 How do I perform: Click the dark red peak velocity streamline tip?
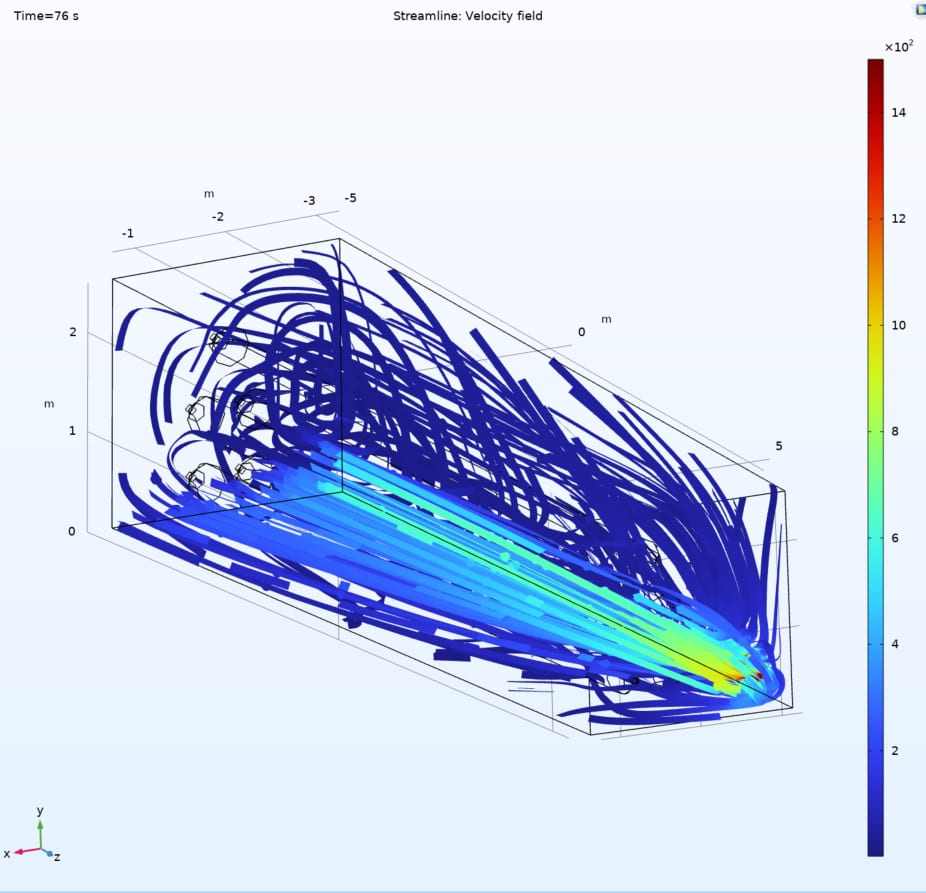pos(759,675)
